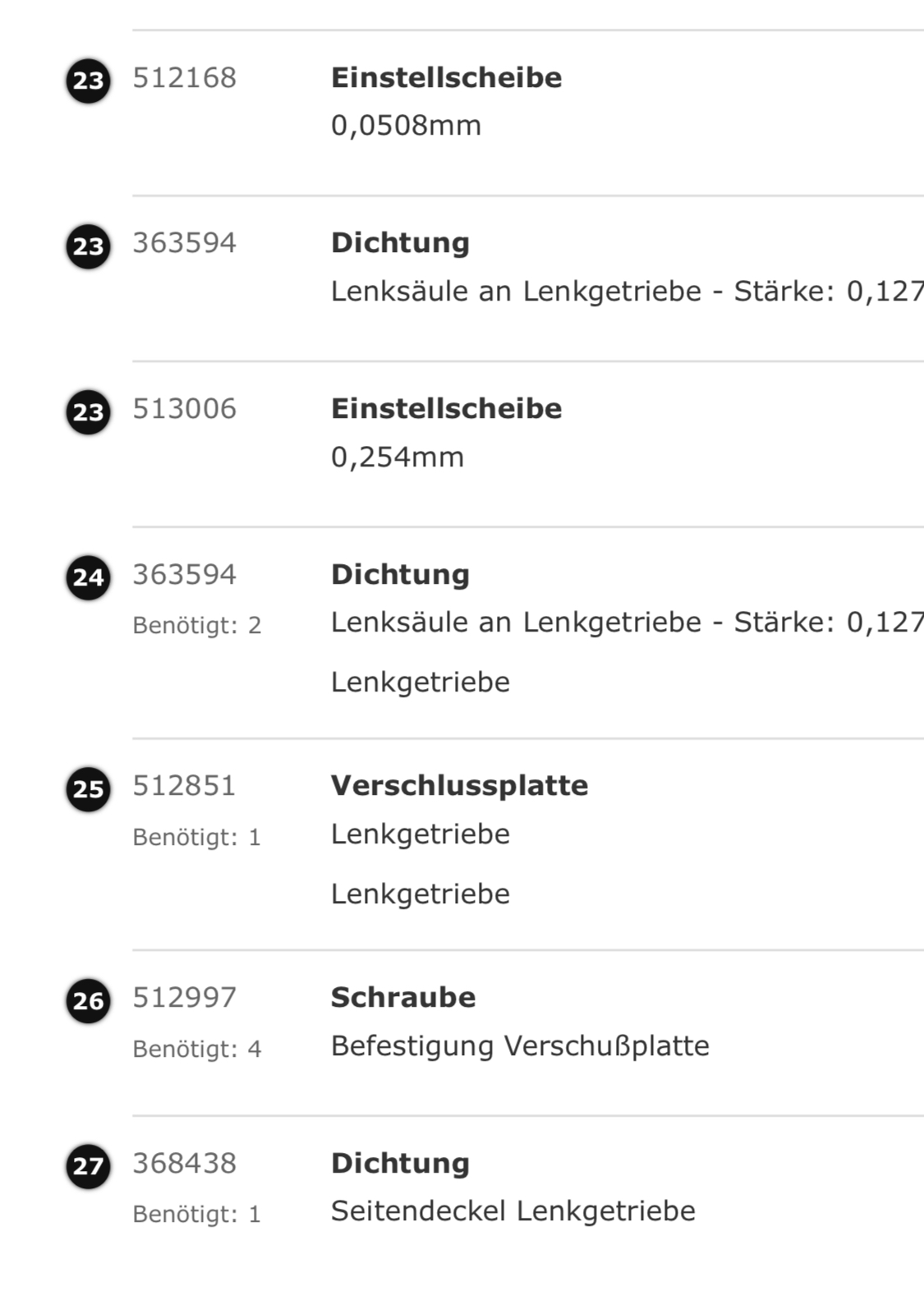Open part number 368438
The width and height of the screenshot is (924, 1309).
pos(185,1164)
